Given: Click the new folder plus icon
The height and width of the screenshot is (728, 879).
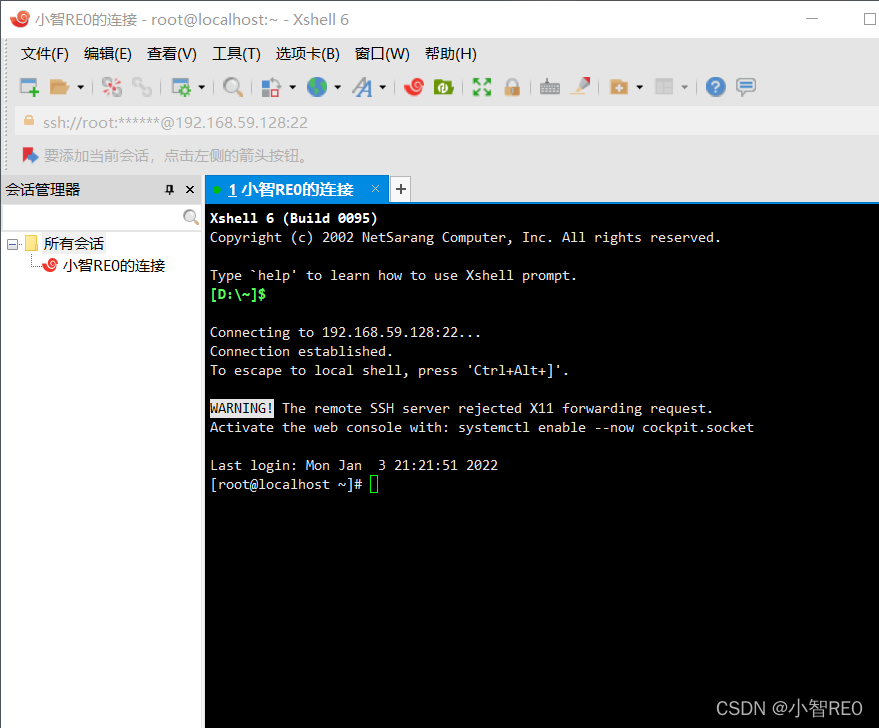Looking at the screenshot, I should [x=618, y=87].
